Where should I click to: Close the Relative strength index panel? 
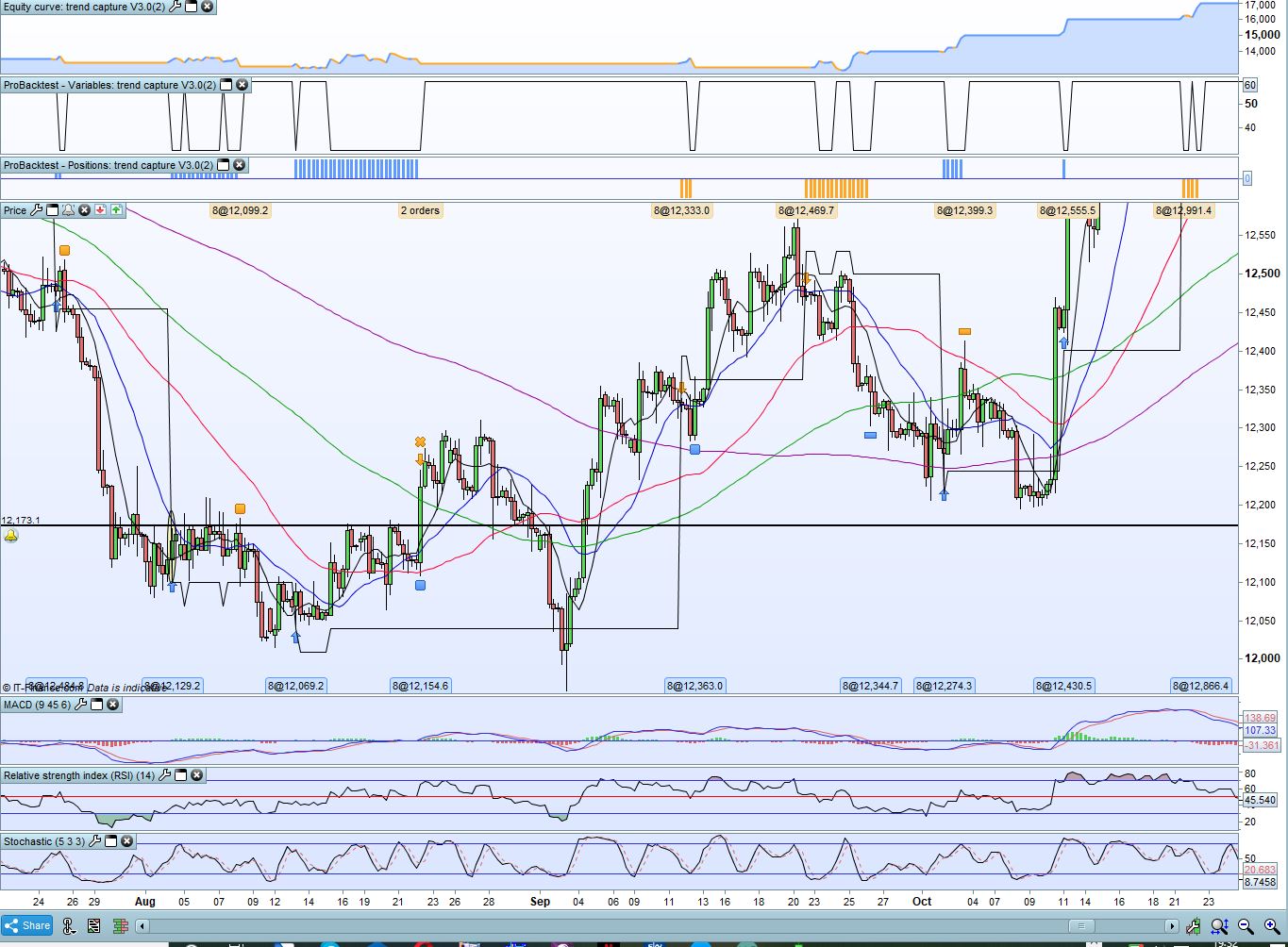tap(196, 775)
